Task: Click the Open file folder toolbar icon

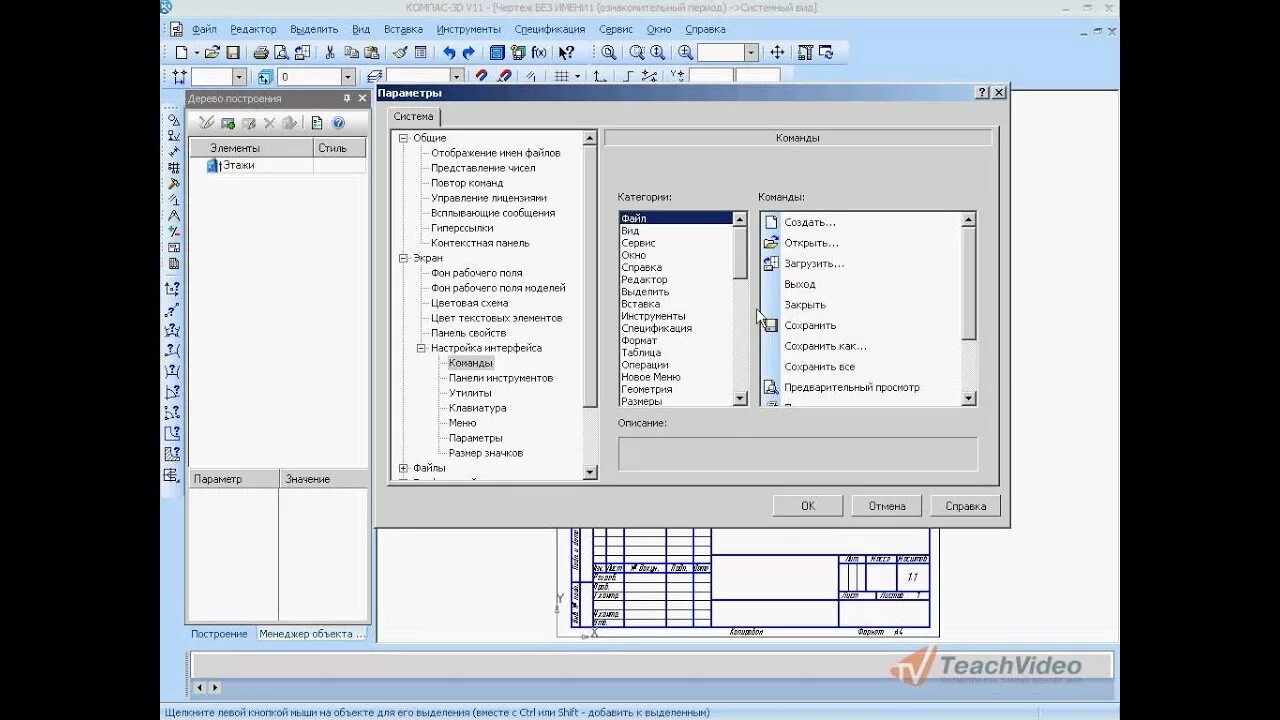Action: click(212, 52)
